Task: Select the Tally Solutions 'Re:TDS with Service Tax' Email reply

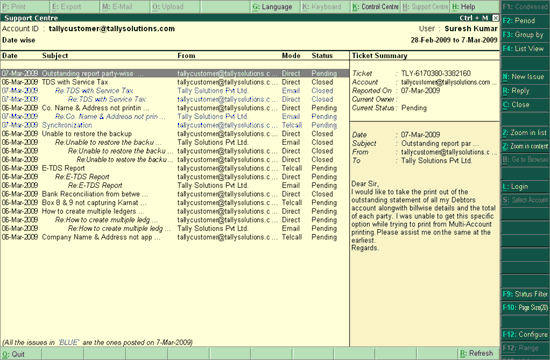Action: pyautogui.click(x=175, y=91)
